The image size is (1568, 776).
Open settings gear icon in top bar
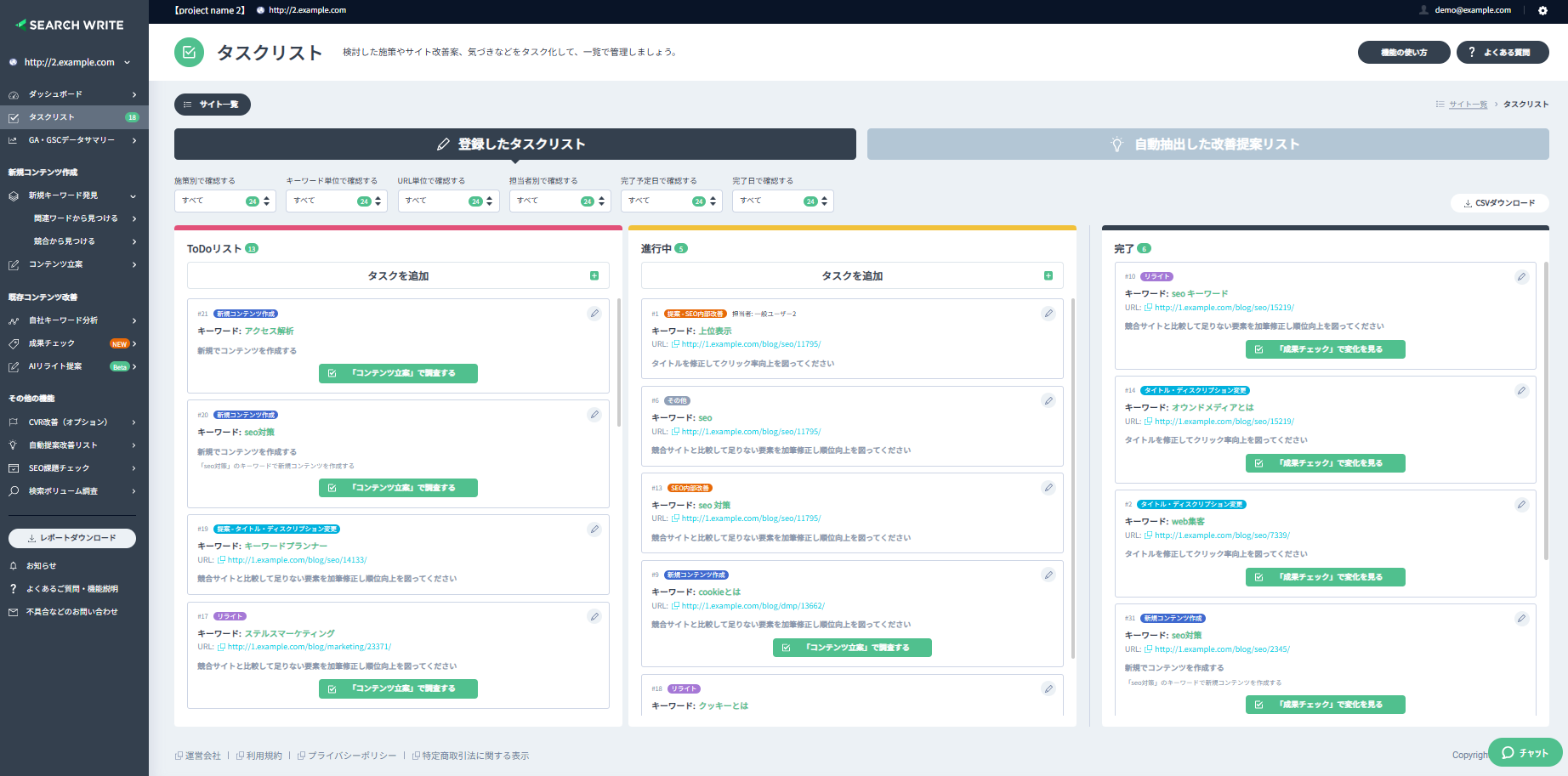pyautogui.click(x=1542, y=10)
